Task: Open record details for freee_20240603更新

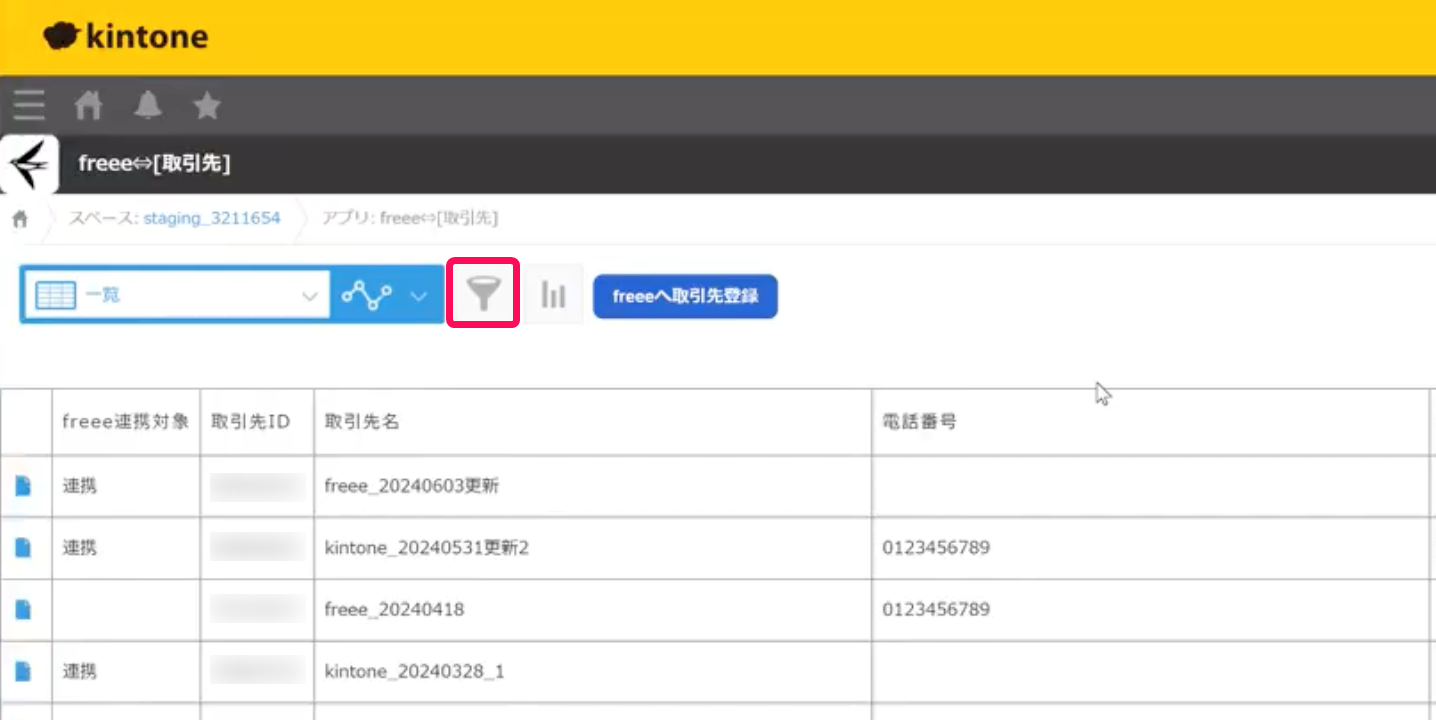Action: point(23,487)
